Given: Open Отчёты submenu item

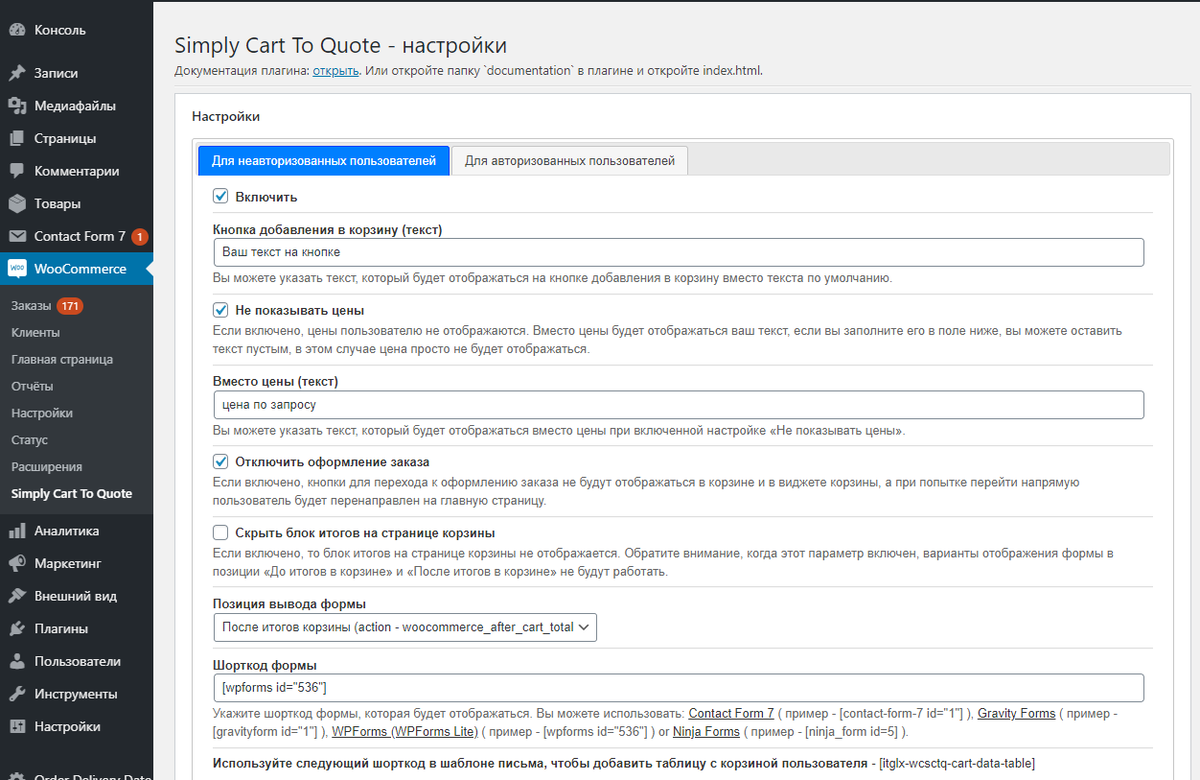Looking at the screenshot, I should 32,386.
